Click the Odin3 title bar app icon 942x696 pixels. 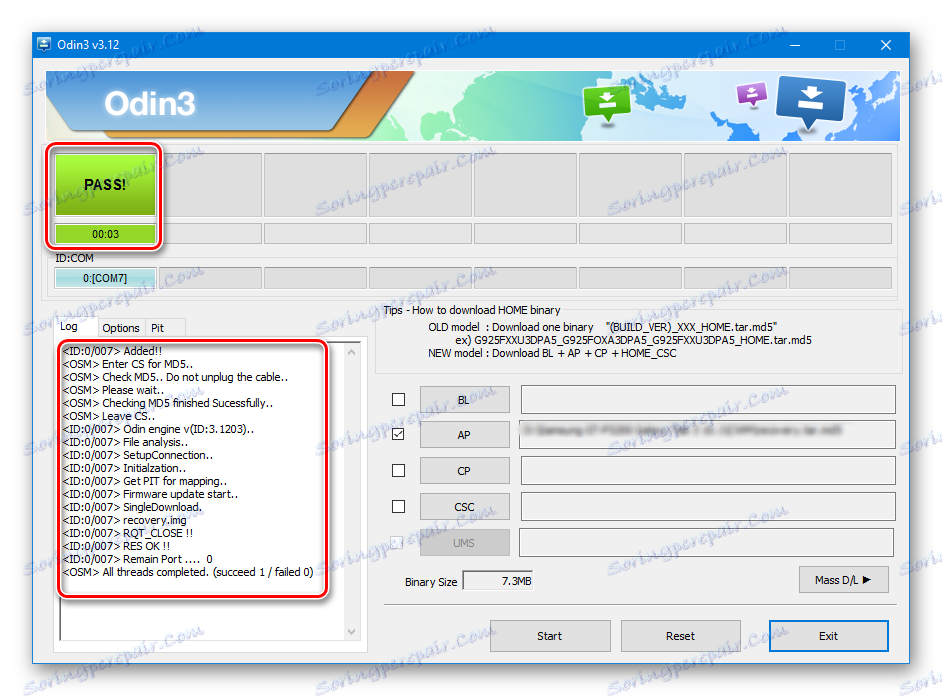pyautogui.click(x=44, y=44)
